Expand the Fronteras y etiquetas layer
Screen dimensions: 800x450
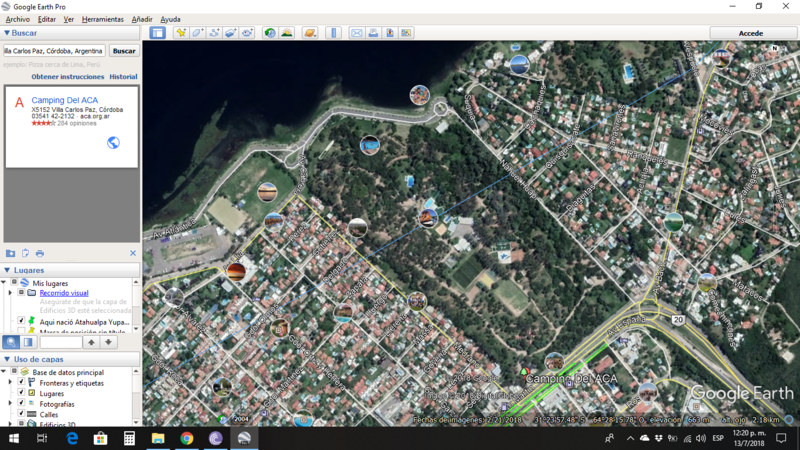pos(10,382)
